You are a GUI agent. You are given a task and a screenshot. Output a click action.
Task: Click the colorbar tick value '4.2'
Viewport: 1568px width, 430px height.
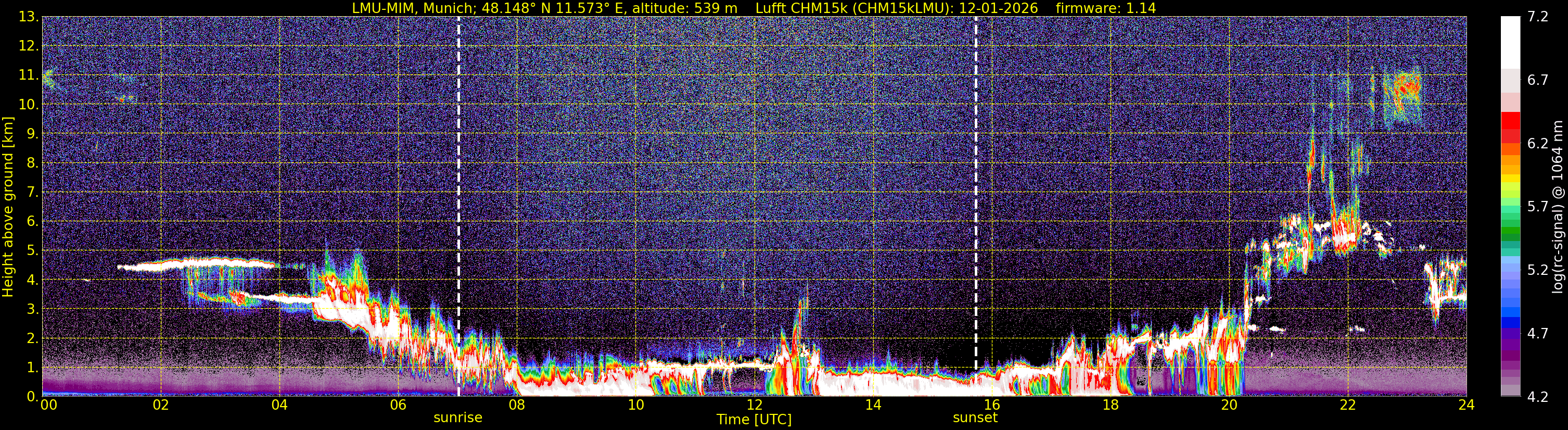pyautogui.click(x=1538, y=397)
